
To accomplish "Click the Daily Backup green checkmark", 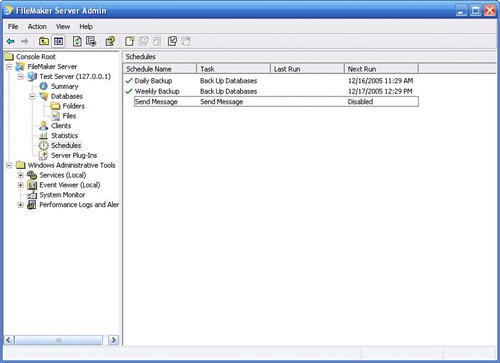I will 129,81.
